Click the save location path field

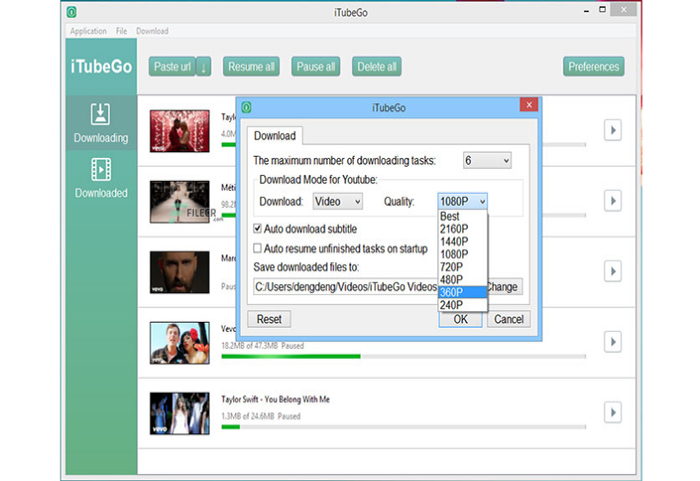(345, 287)
